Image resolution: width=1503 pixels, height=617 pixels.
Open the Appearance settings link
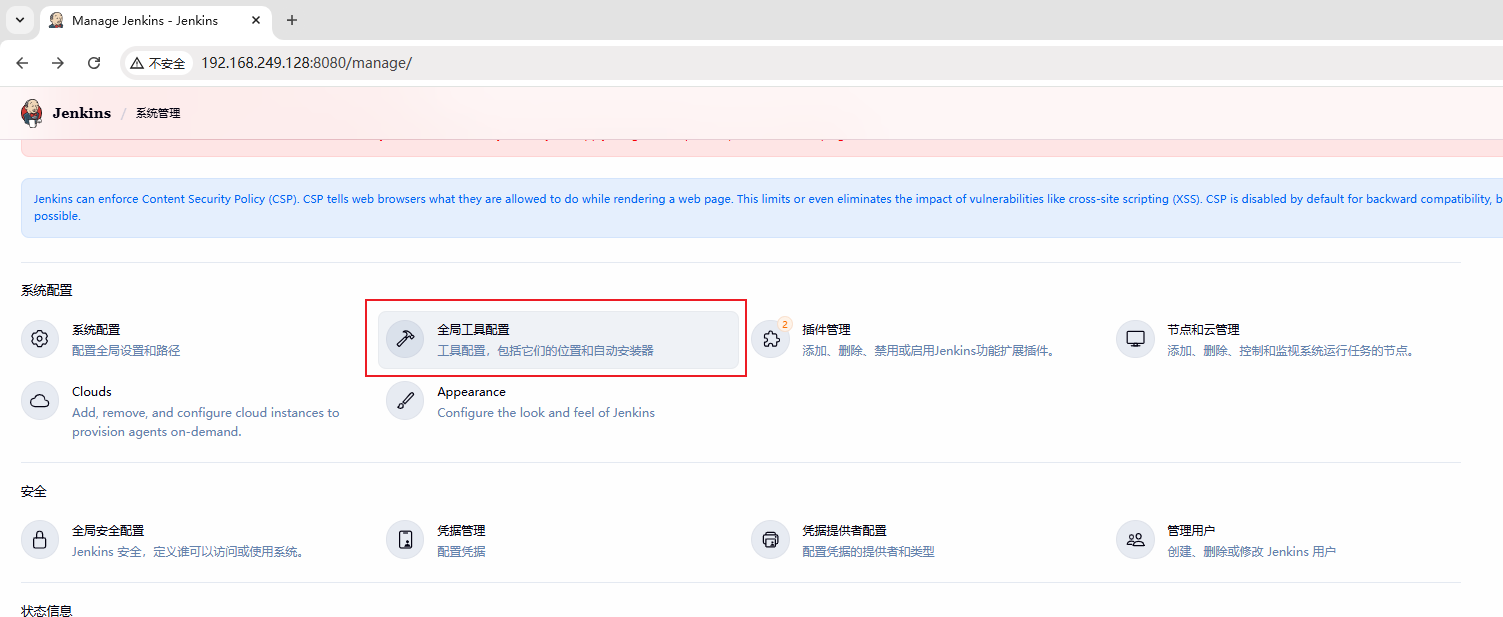click(x=471, y=391)
